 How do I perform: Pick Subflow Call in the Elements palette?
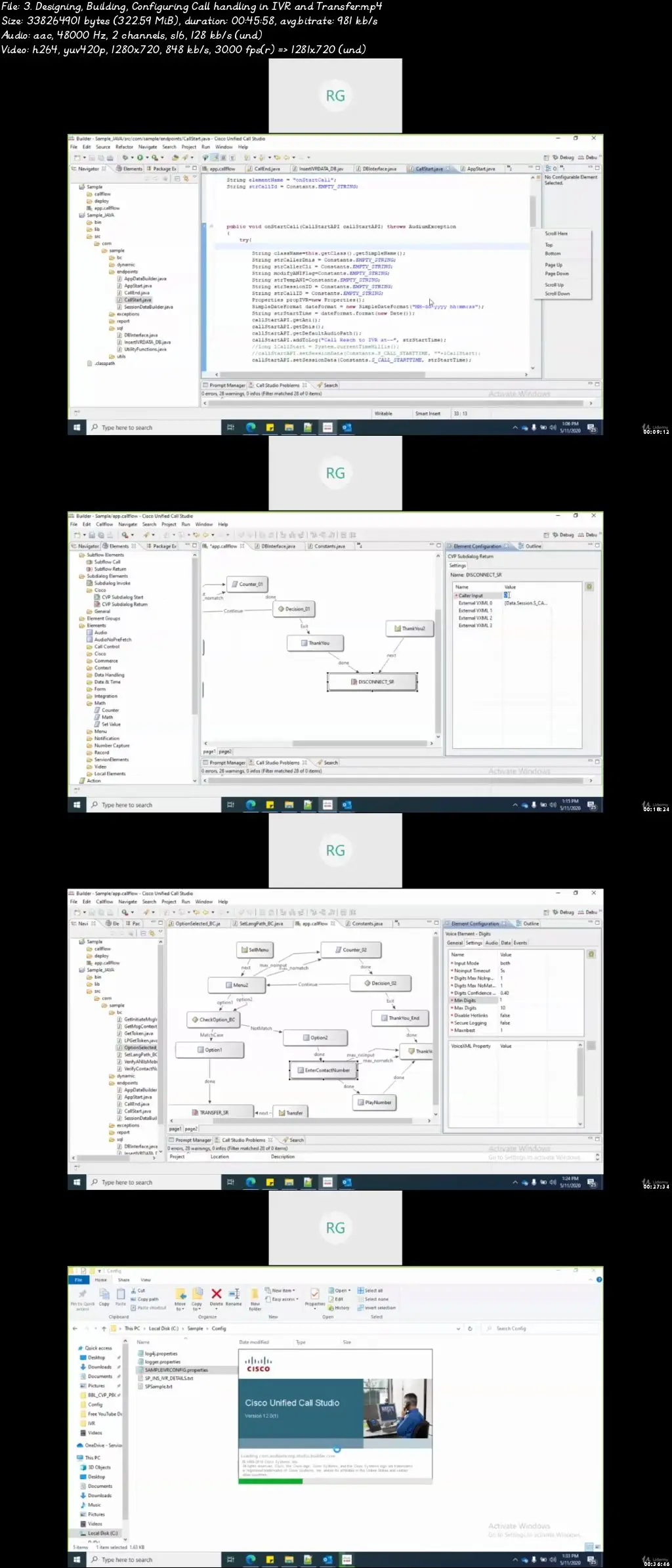coord(104,562)
